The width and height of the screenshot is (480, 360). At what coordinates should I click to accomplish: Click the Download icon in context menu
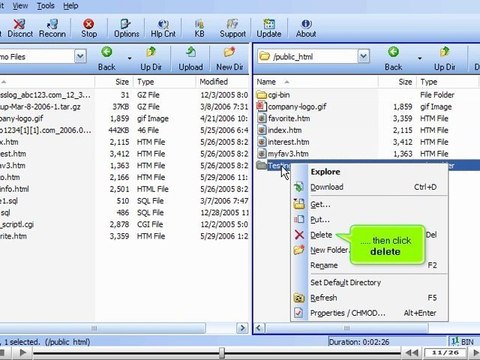click(299, 187)
